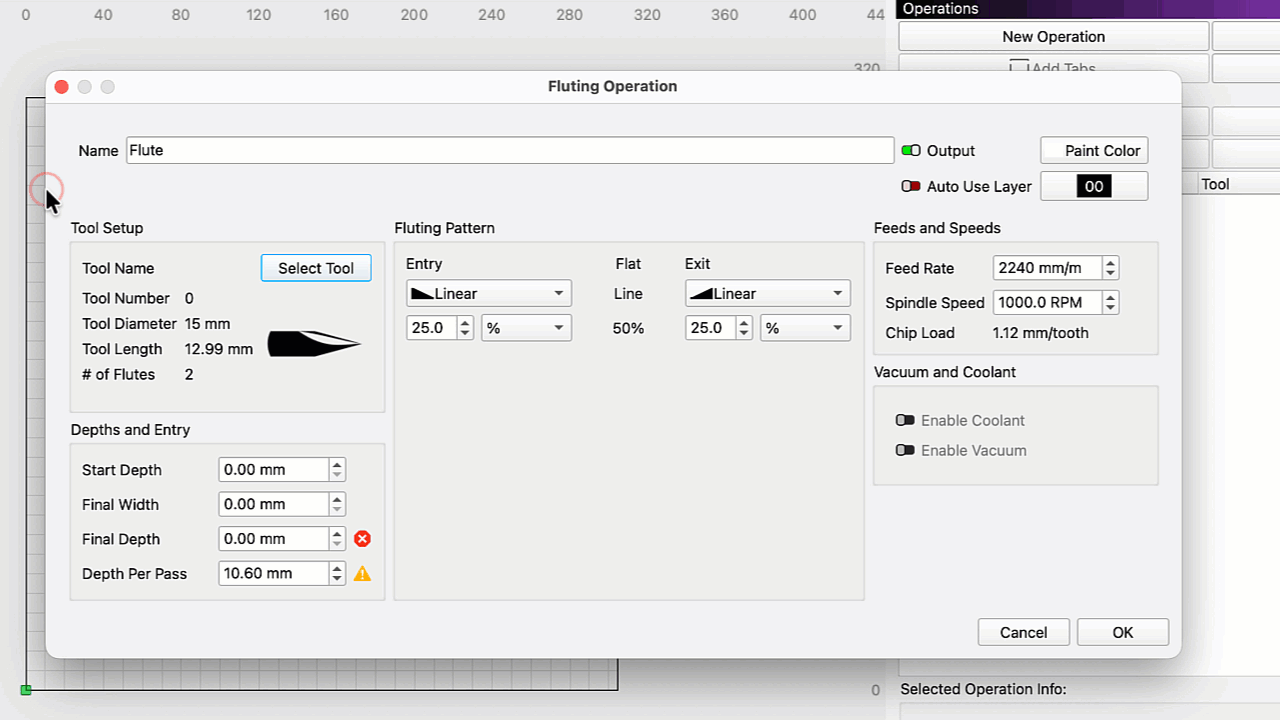Click the Name text field
Image resolution: width=1280 pixels, height=720 pixels.
pyautogui.click(x=509, y=151)
